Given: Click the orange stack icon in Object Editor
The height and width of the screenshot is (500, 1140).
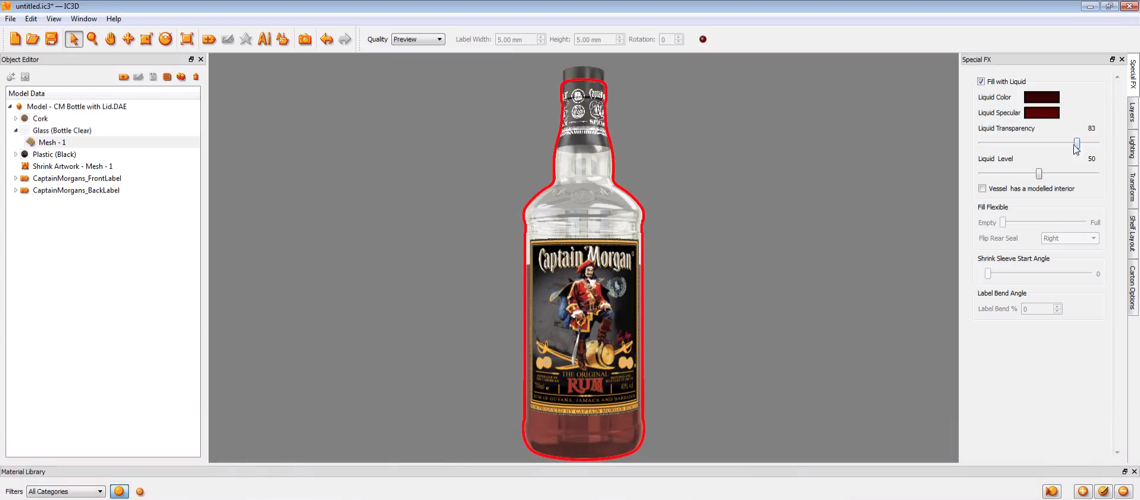Looking at the screenshot, I should click(x=167, y=77).
